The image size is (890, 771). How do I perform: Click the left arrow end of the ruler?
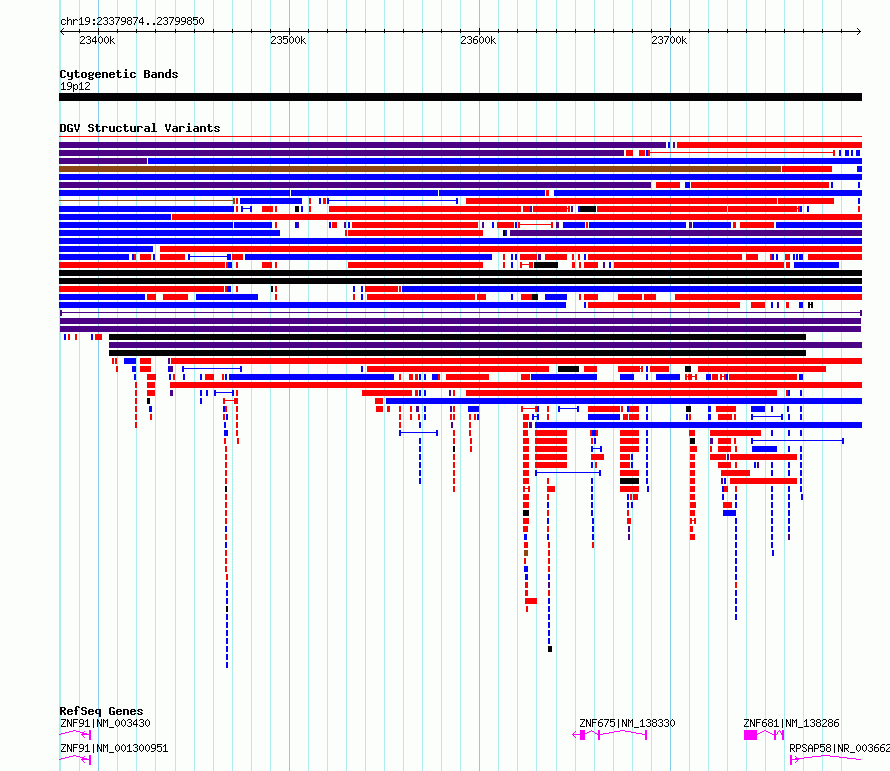[63, 31]
